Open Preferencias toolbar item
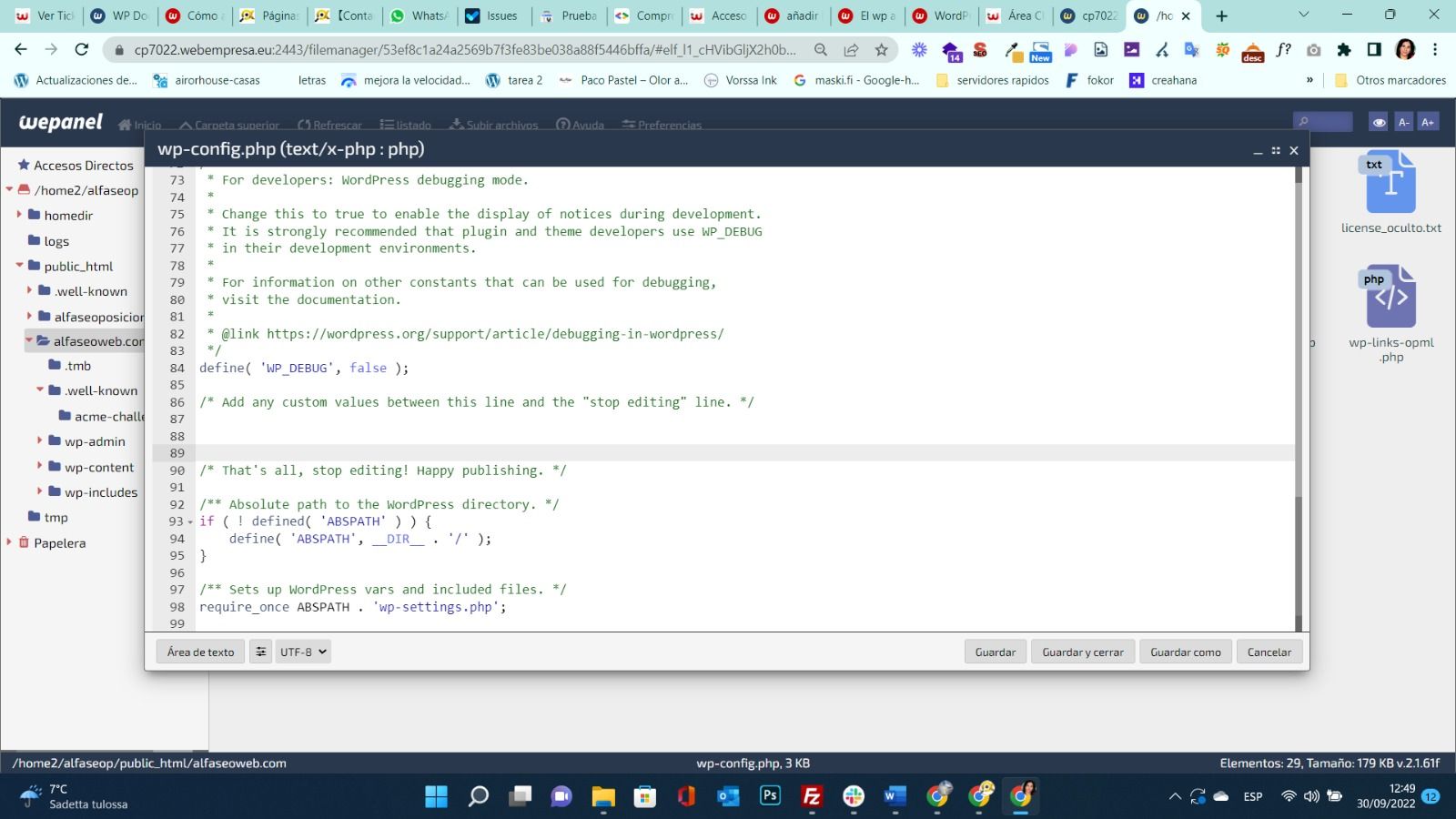Viewport: 1456px width, 819px height. click(x=662, y=125)
